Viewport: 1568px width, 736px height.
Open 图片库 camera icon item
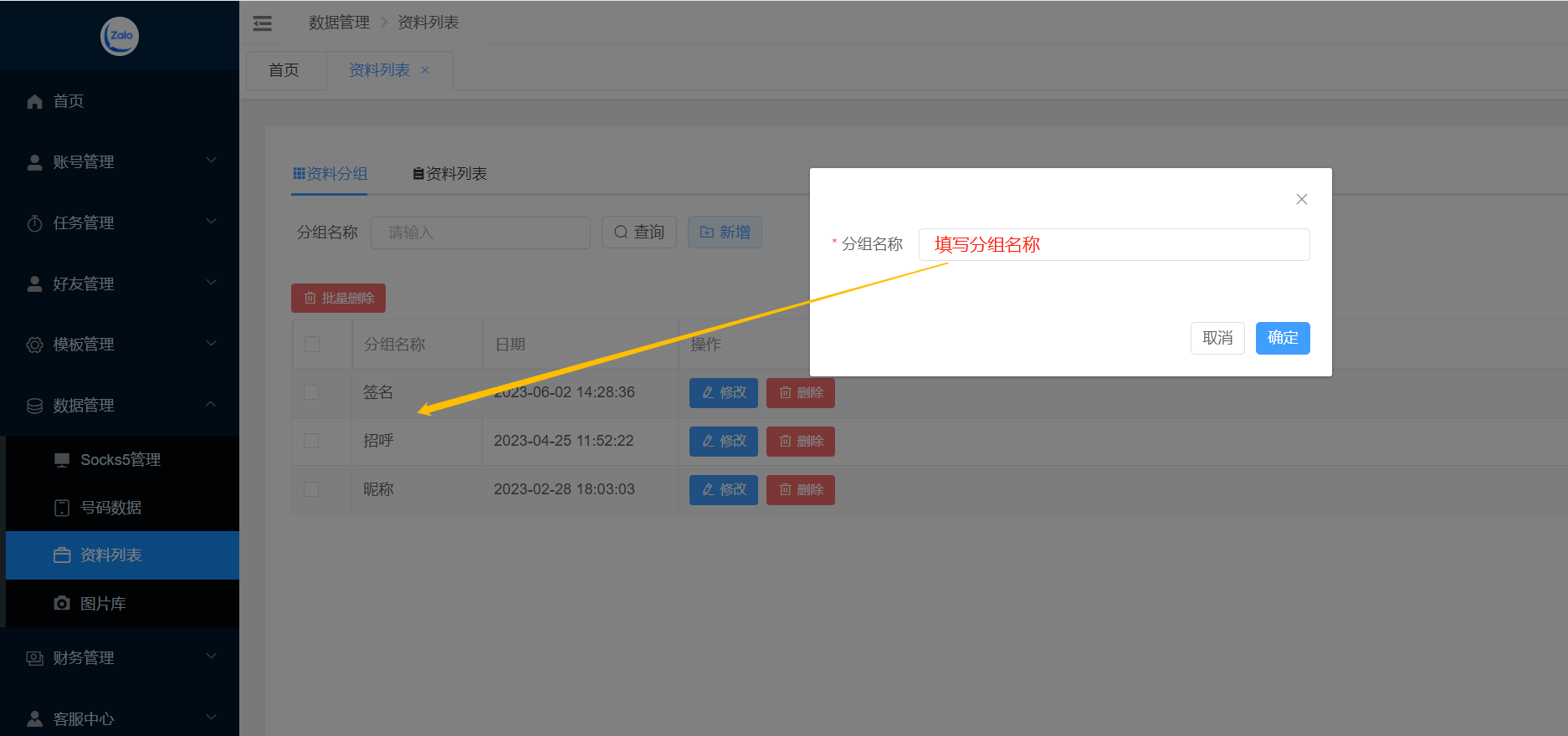tap(62, 603)
